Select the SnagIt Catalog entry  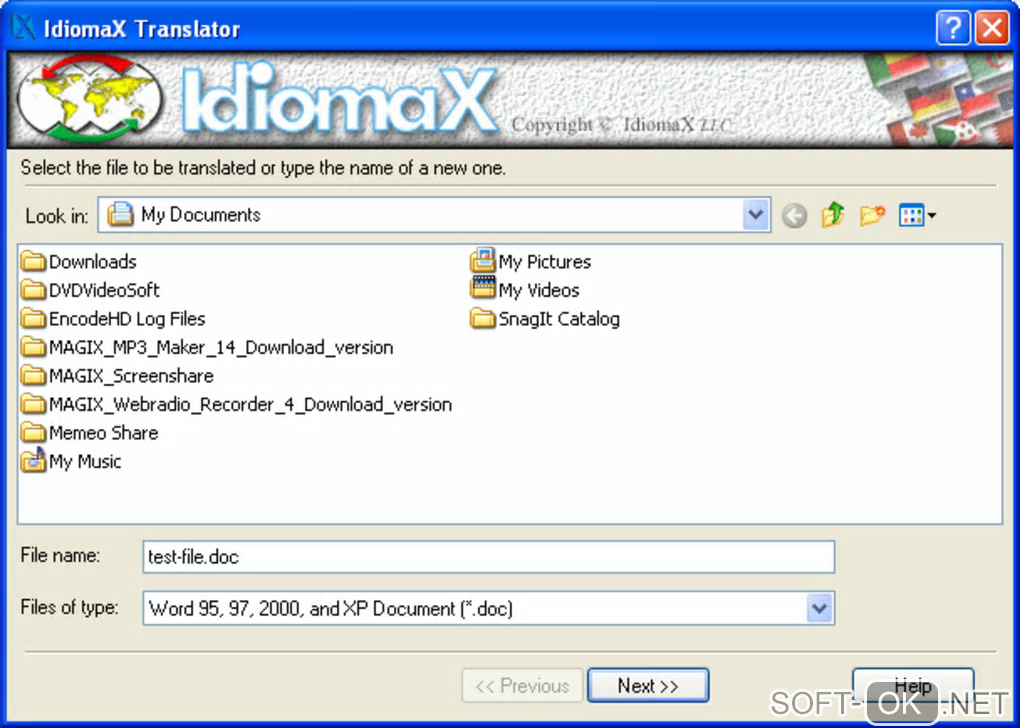tap(559, 319)
